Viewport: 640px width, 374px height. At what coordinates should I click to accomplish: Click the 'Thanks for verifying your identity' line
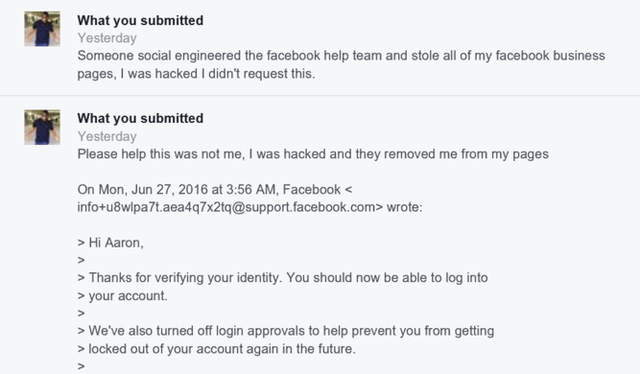(x=283, y=278)
